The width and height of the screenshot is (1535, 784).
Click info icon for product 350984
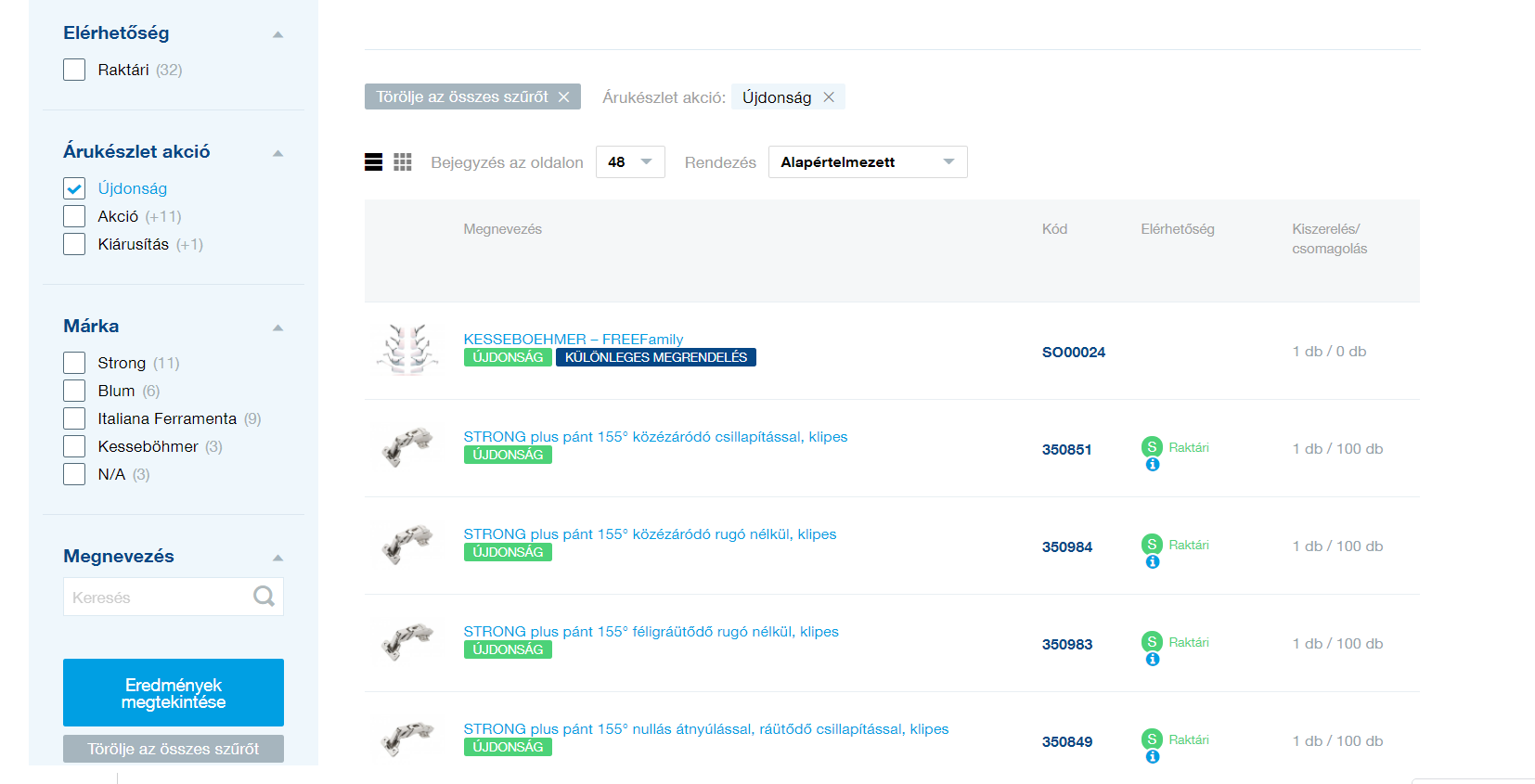click(x=1152, y=562)
